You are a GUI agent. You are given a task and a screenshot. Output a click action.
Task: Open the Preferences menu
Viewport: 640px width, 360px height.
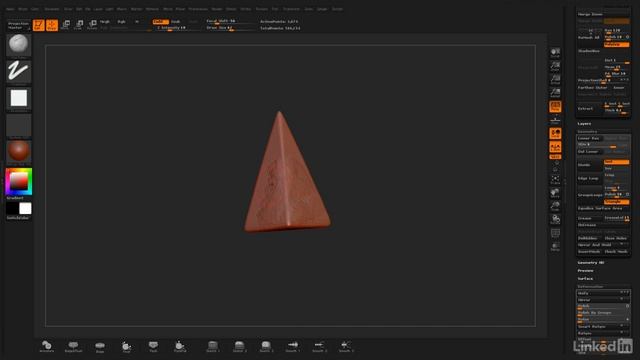(x=198, y=9)
